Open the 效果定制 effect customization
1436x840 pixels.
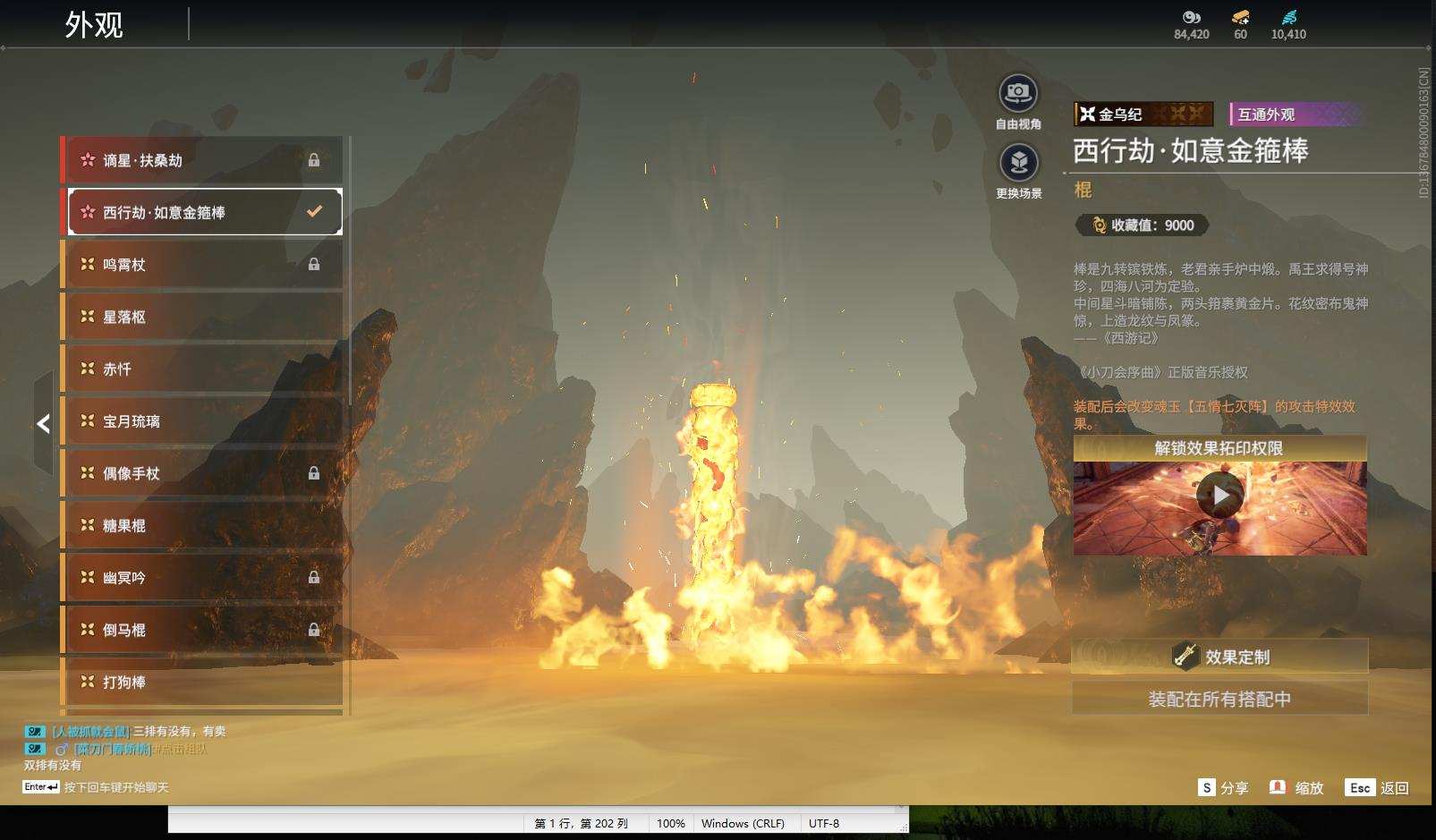(x=1219, y=657)
